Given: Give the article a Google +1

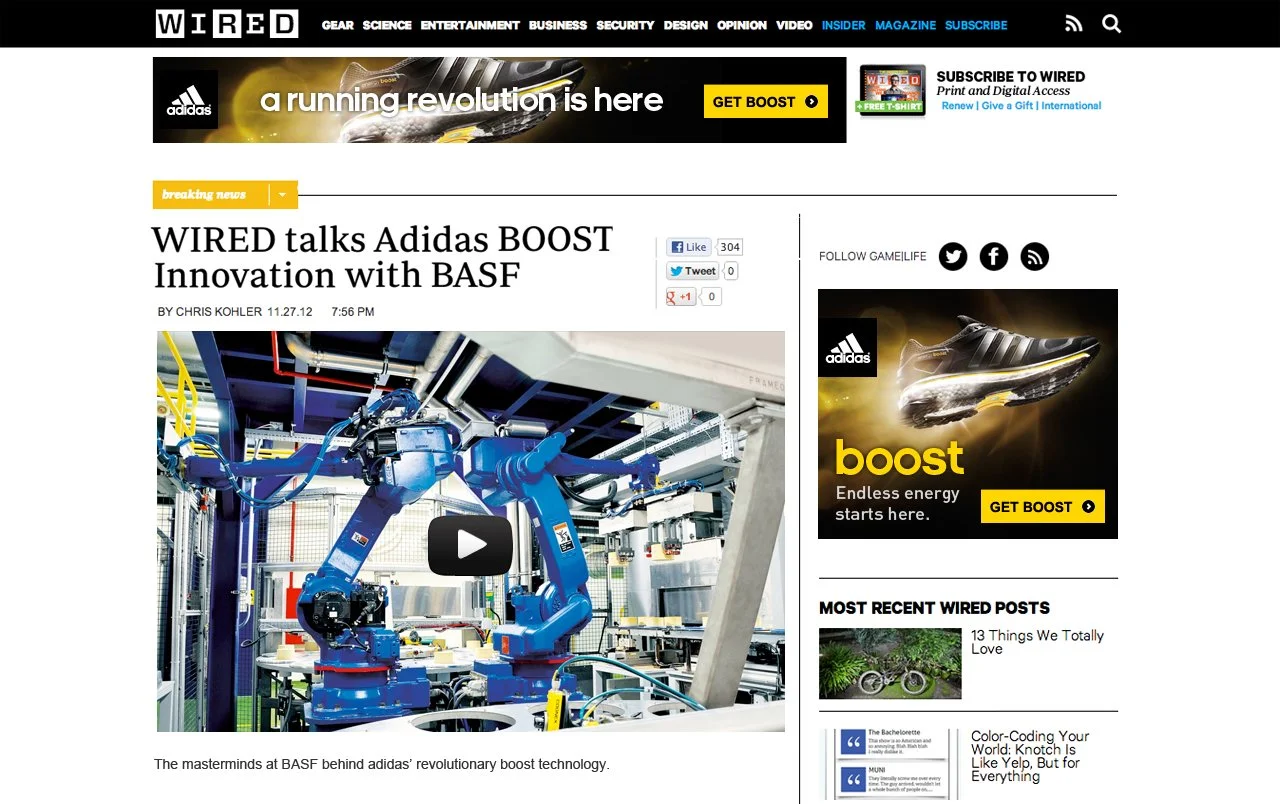Looking at the screenshot, I should (x=681, y=297).
